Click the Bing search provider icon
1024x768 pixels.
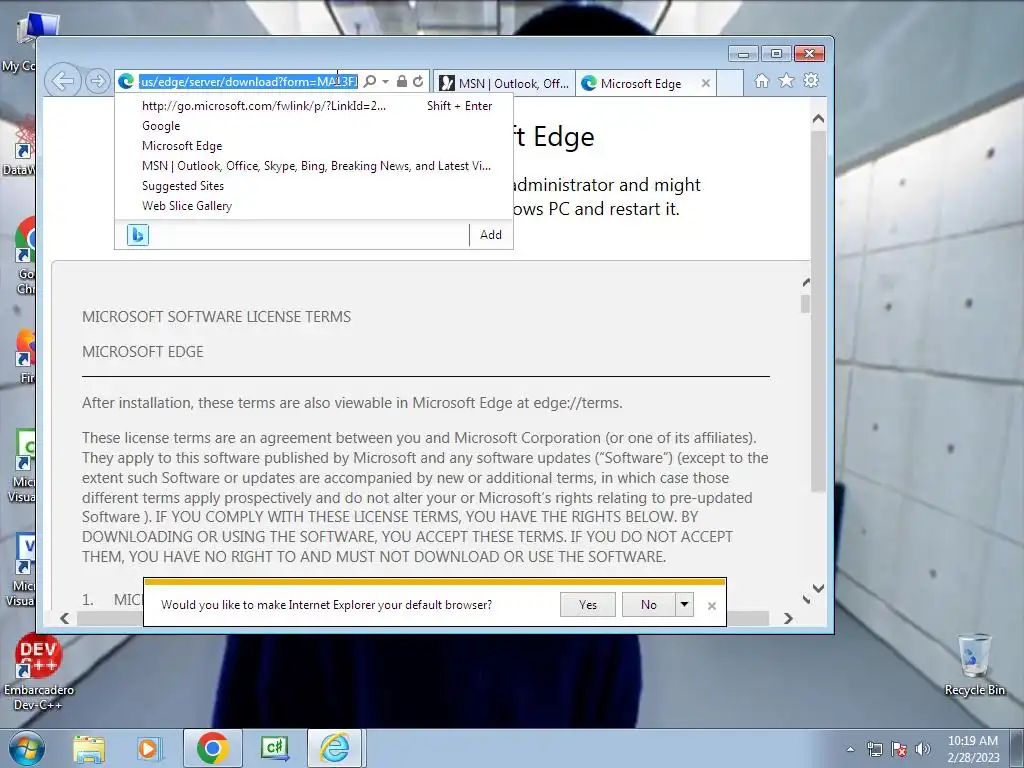pyautogui.click(x=138, y=235)
